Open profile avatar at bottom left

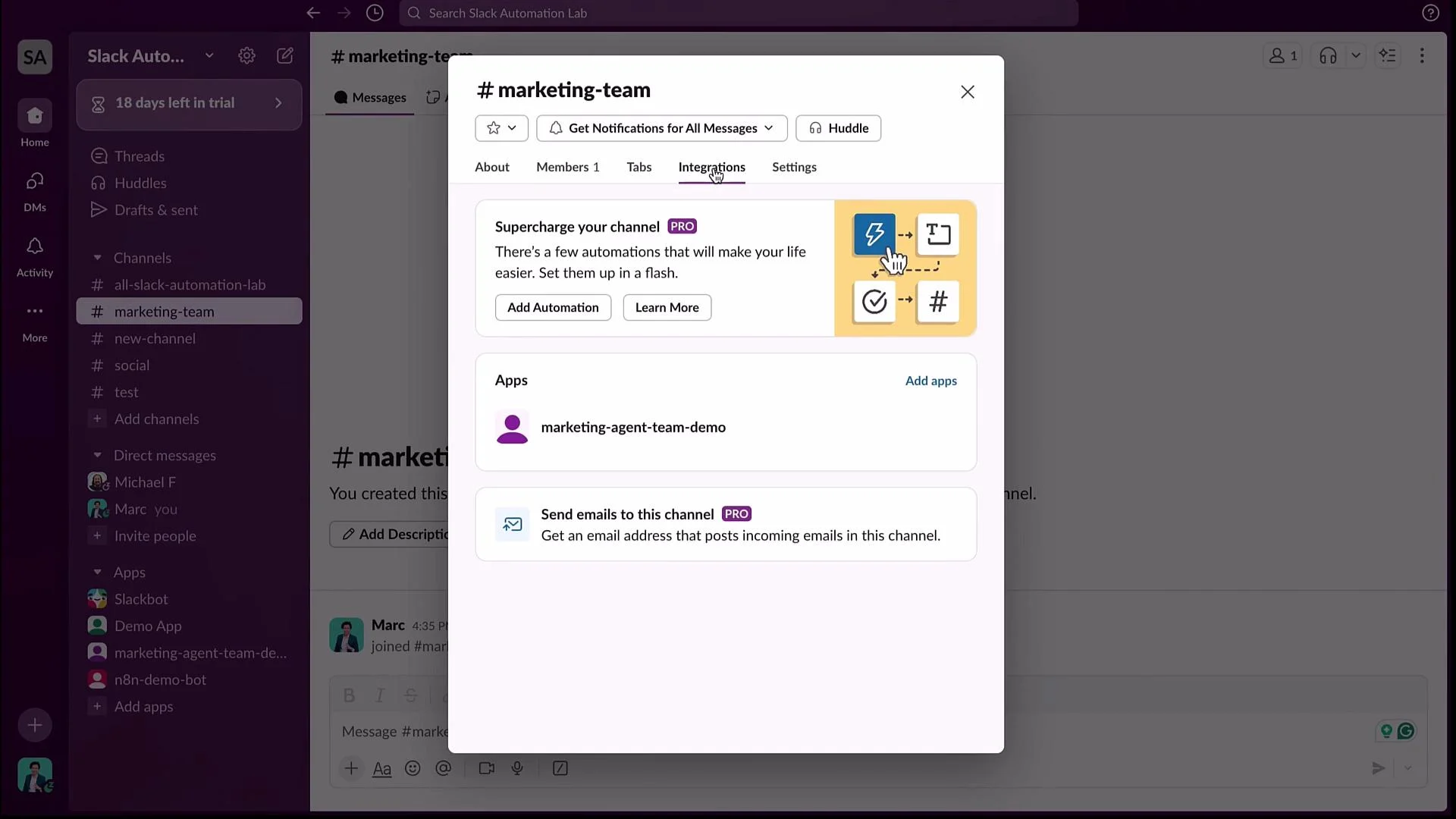(x=35, y=775)
